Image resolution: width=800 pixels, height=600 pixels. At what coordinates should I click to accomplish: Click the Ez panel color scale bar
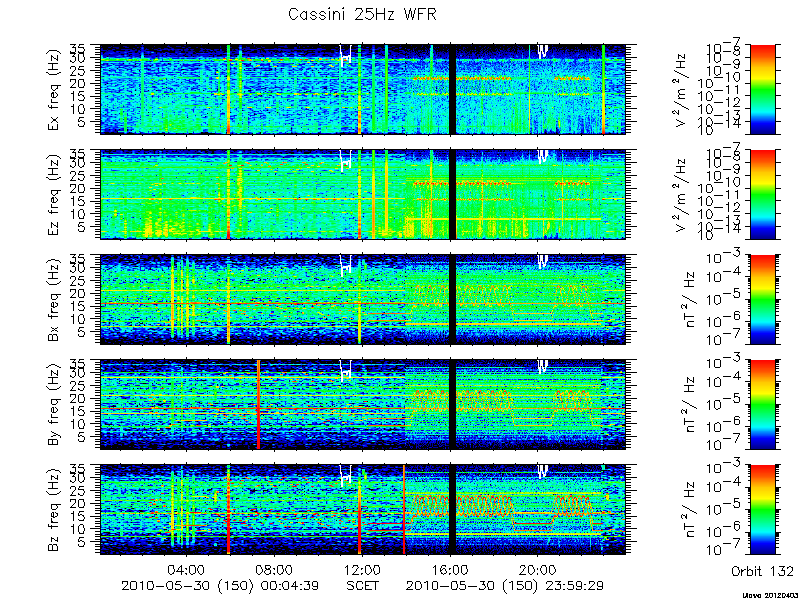pyautogui.click(x=762, y=195)
